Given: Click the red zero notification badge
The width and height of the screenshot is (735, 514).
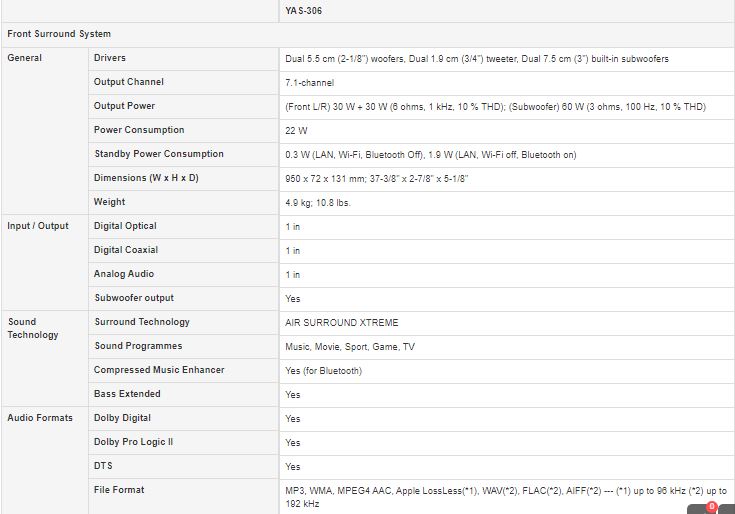Looking at the screenshot, I should [712, 506].
